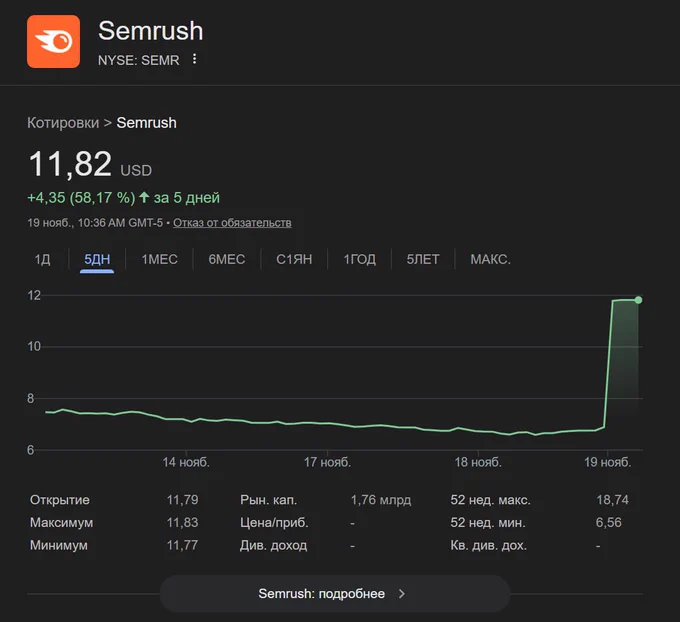Image resolution: width=680 pixels, height=622 pixels.
Task: Click the green up arrow next to 58,17 %
Action: 144,197
